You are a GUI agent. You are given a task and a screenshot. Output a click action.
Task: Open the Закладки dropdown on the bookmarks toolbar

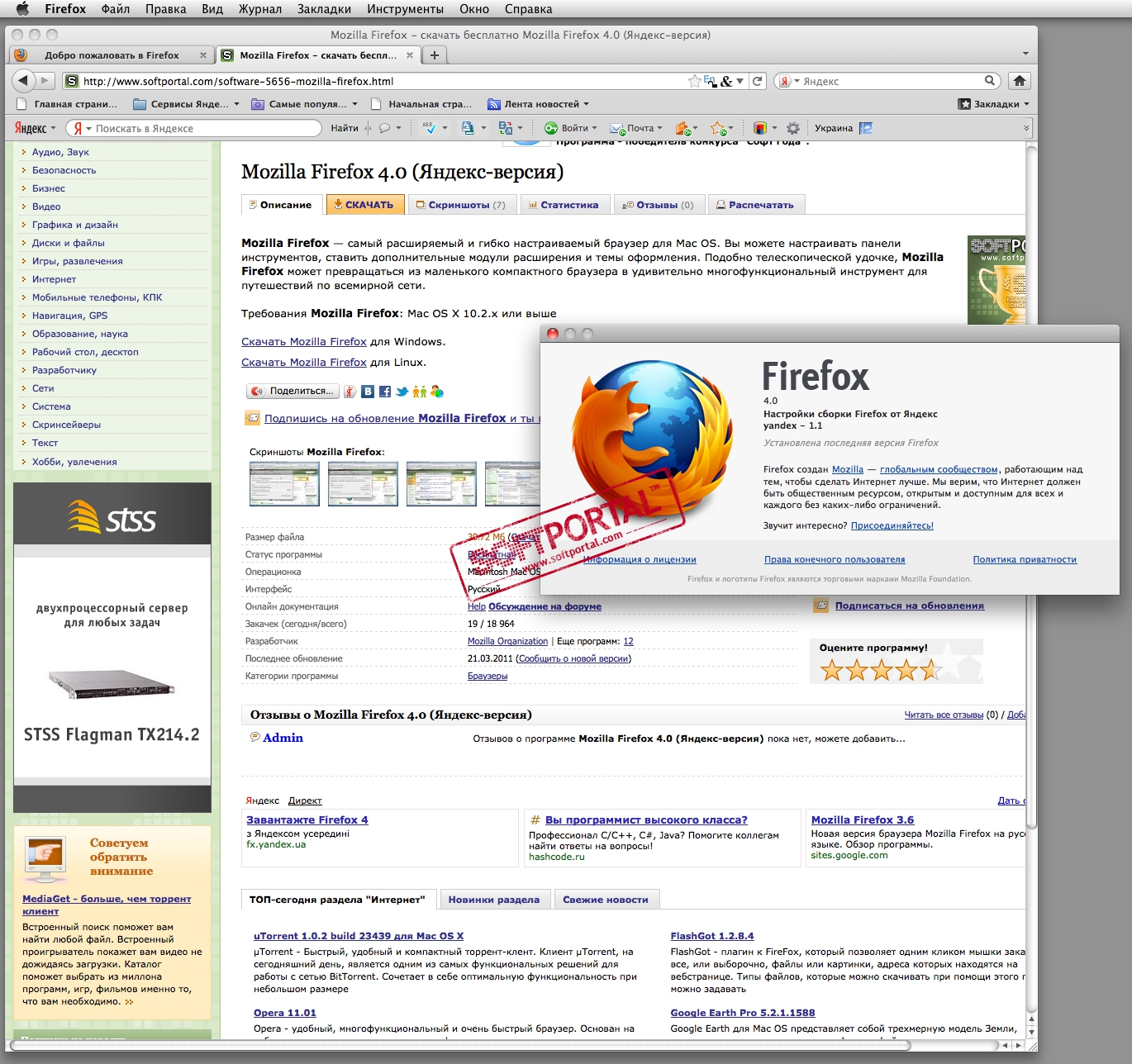pos(994,104)
